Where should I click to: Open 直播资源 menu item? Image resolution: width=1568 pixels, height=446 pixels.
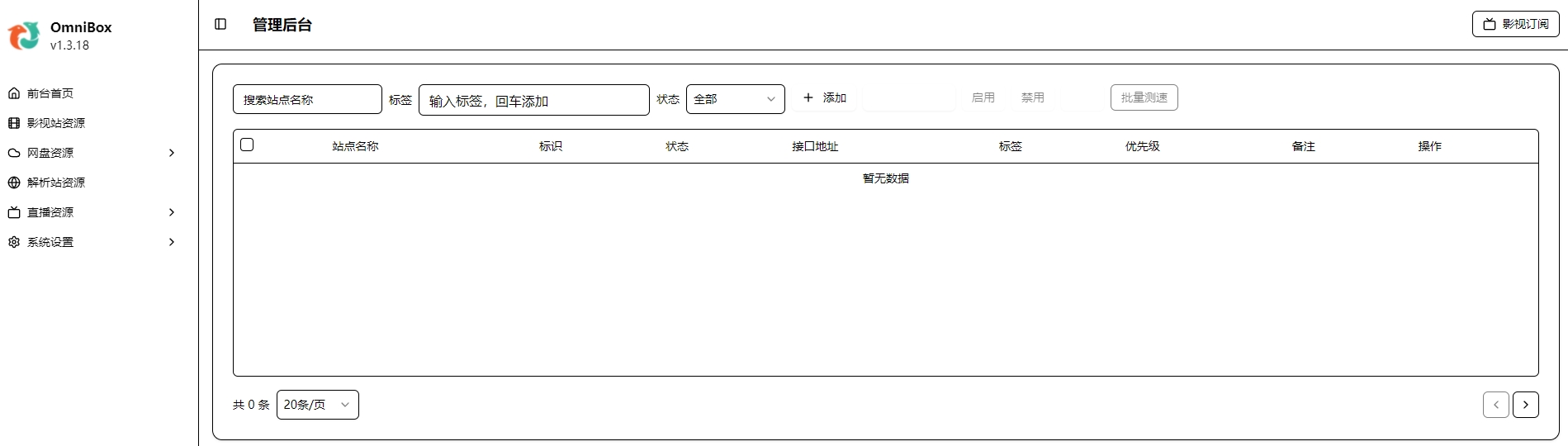pos(92,212)
